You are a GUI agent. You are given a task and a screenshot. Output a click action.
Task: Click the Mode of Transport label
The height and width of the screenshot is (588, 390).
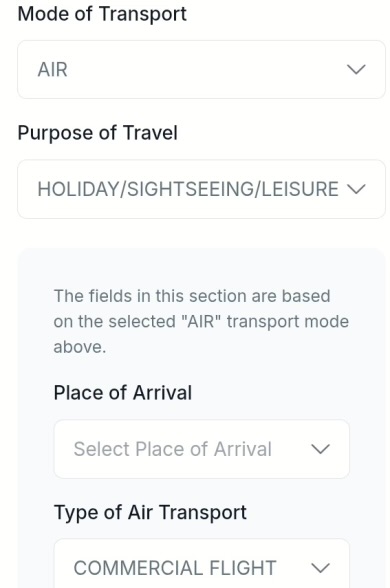click(102, 14)
